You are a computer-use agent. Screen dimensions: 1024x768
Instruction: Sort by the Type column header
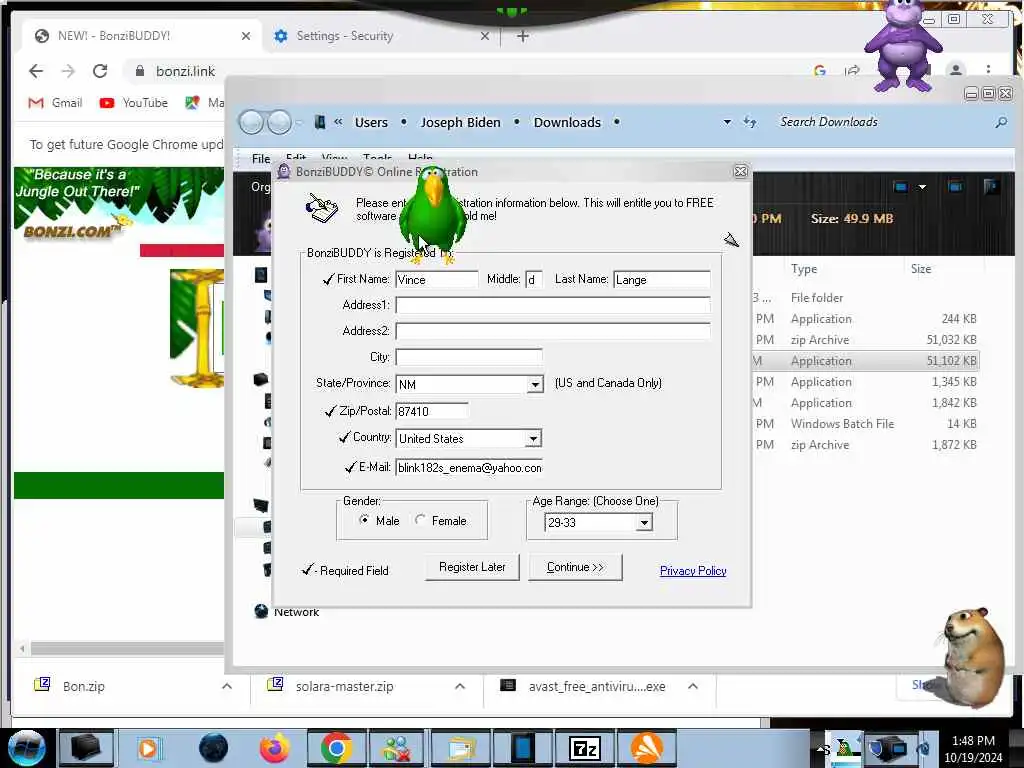[804, 269]
